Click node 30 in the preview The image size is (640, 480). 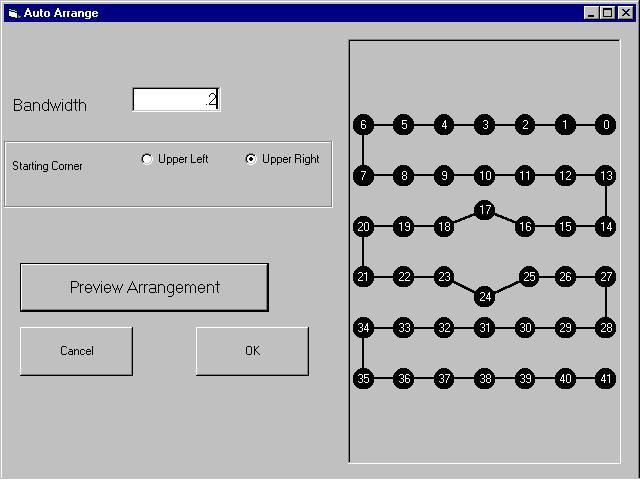pos(525,327)
